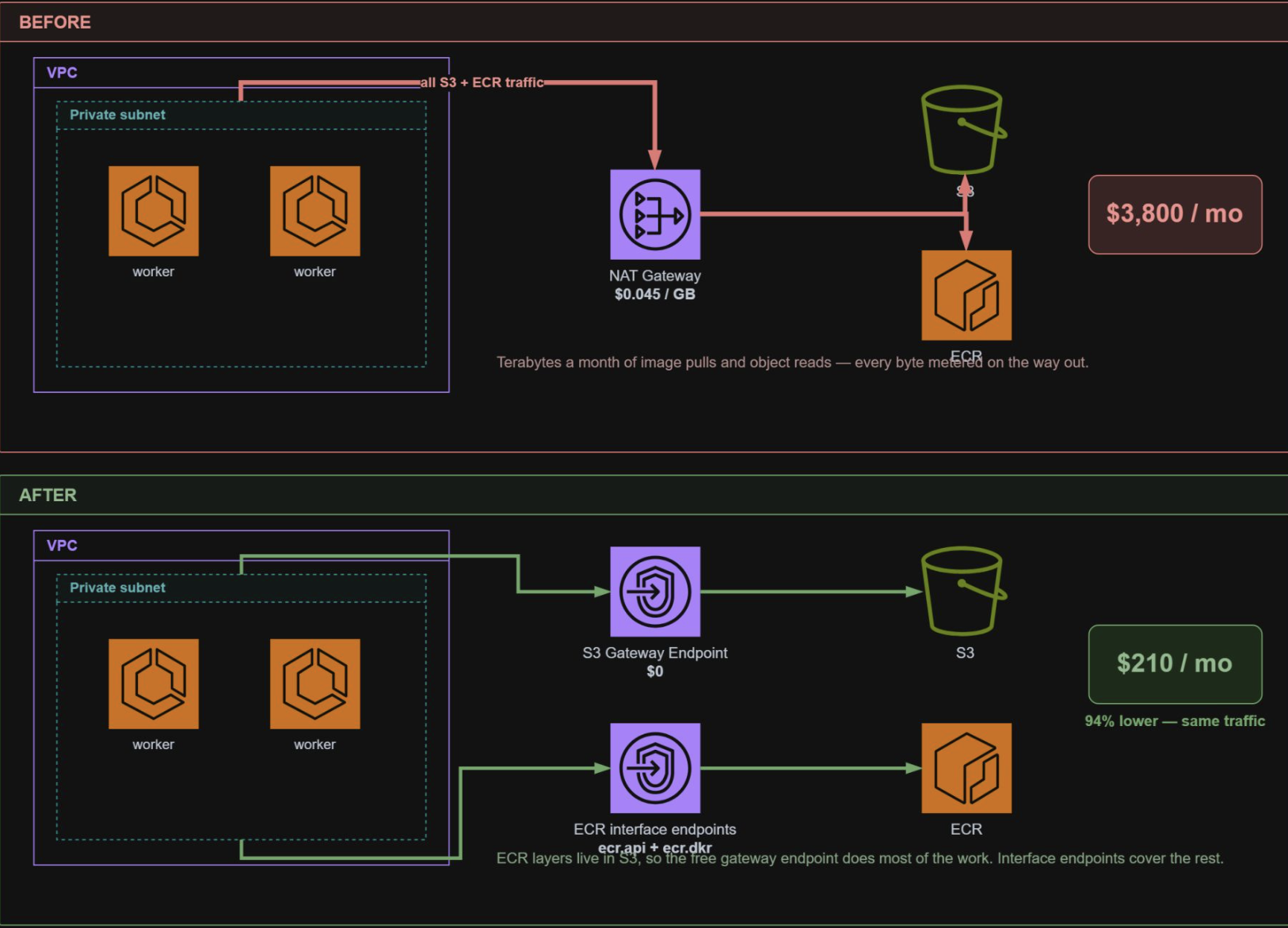Click the VPC label in AFTER diagram
Screen dimensions: 1288x928
(62, 546)
